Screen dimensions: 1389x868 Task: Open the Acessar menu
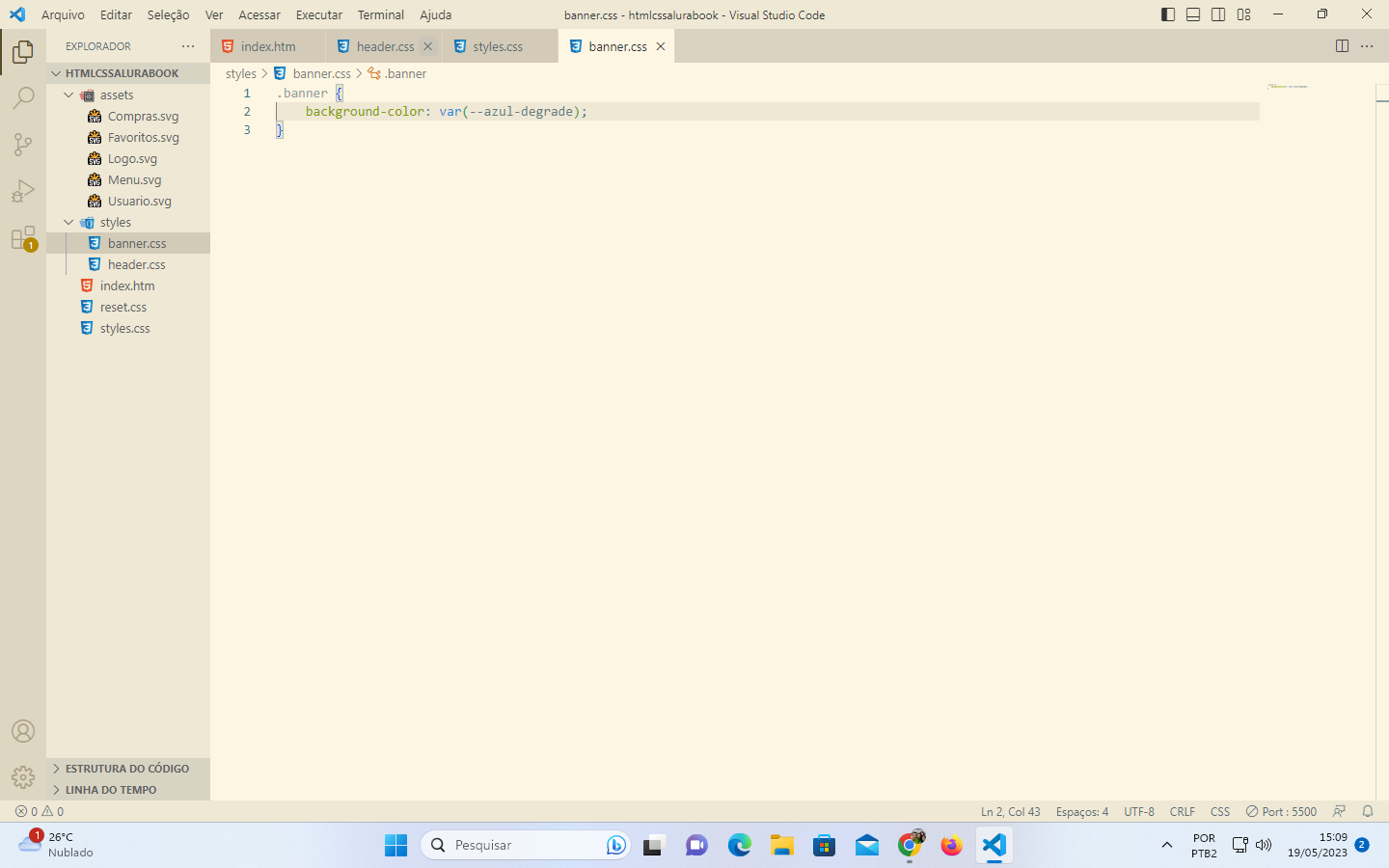(259, 14)
